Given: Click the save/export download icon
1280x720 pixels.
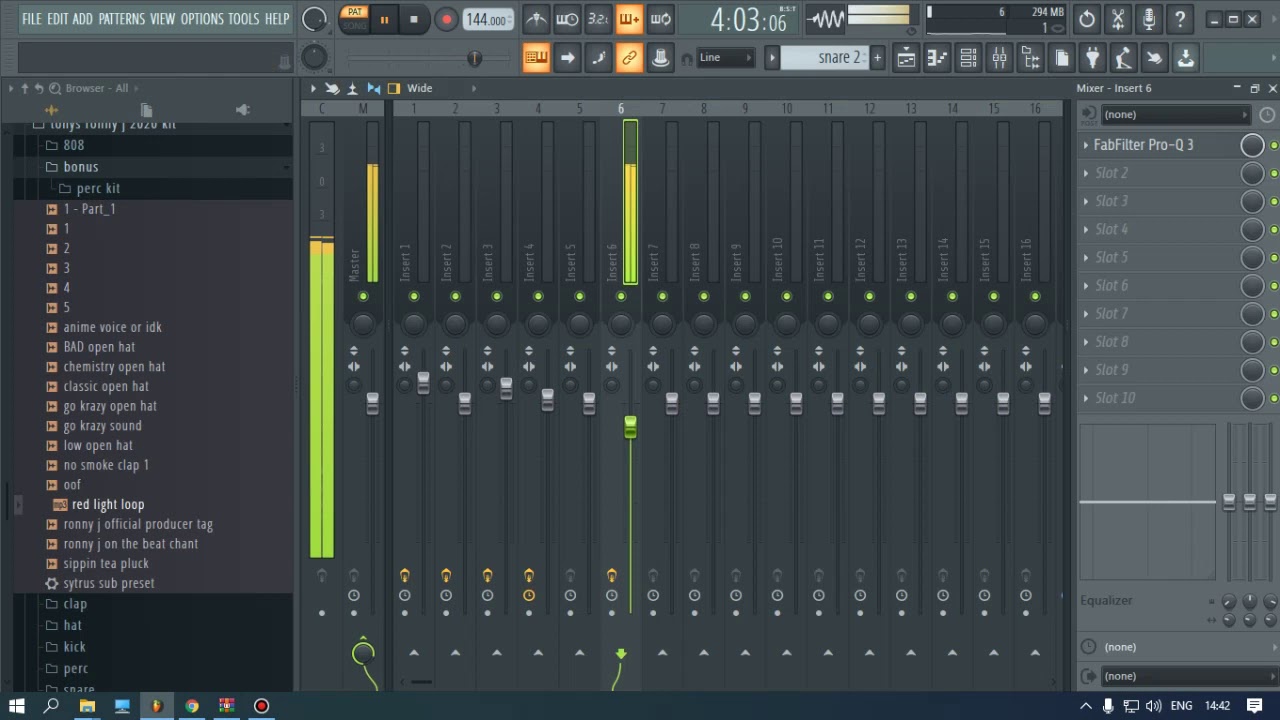Looking at the screenshot, I should coord(1185,58).
